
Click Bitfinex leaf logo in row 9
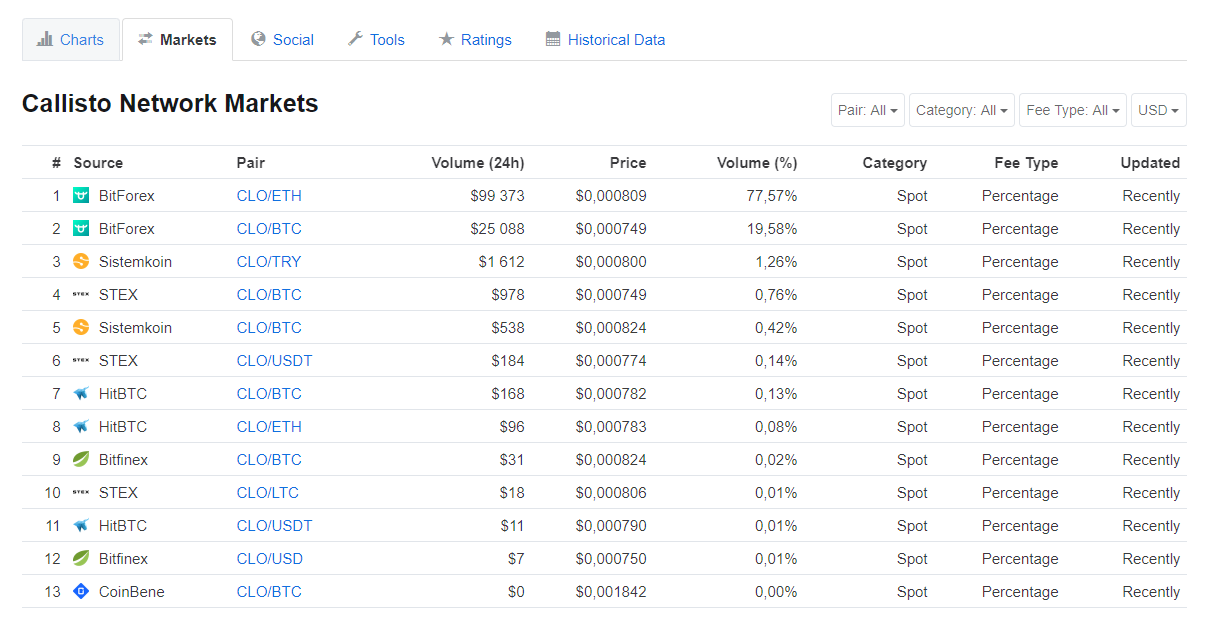pyautogui.click(x=81, y=460)
